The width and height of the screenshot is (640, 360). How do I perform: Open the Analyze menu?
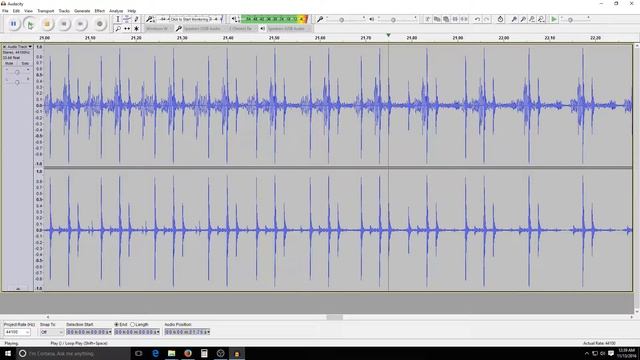116,11
